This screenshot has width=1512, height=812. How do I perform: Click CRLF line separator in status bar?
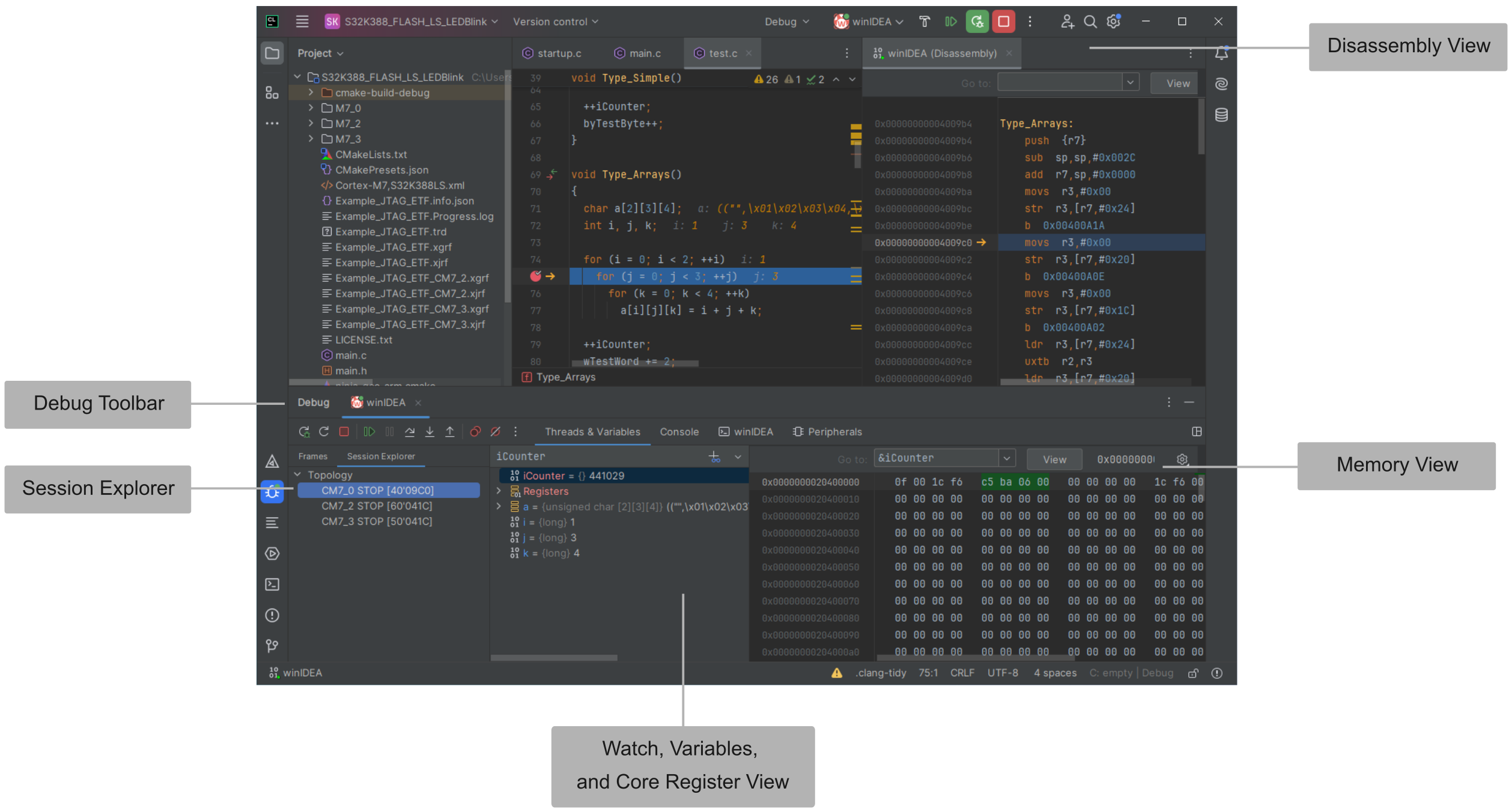[x=962, y=673]
